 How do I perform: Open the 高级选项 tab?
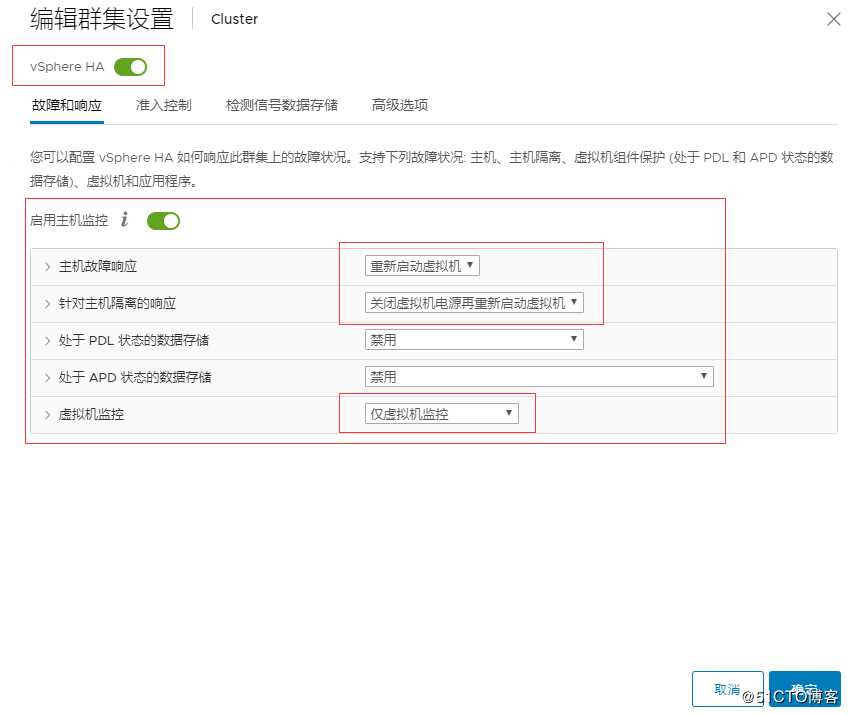[x=400, y=105]
